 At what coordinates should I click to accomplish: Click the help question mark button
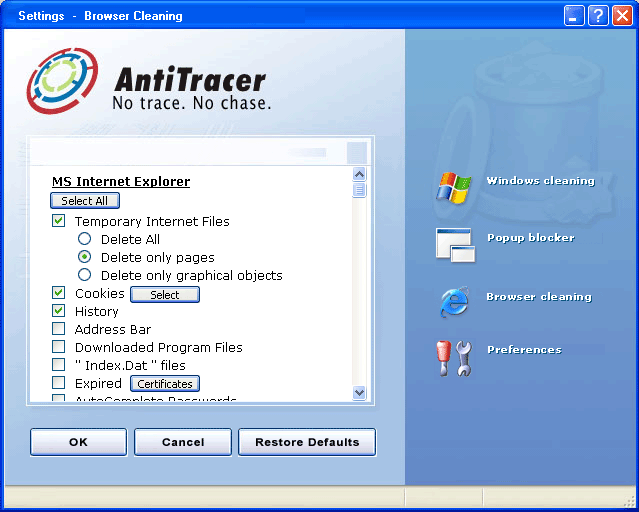pyautogui.click(x=598, y=16)
